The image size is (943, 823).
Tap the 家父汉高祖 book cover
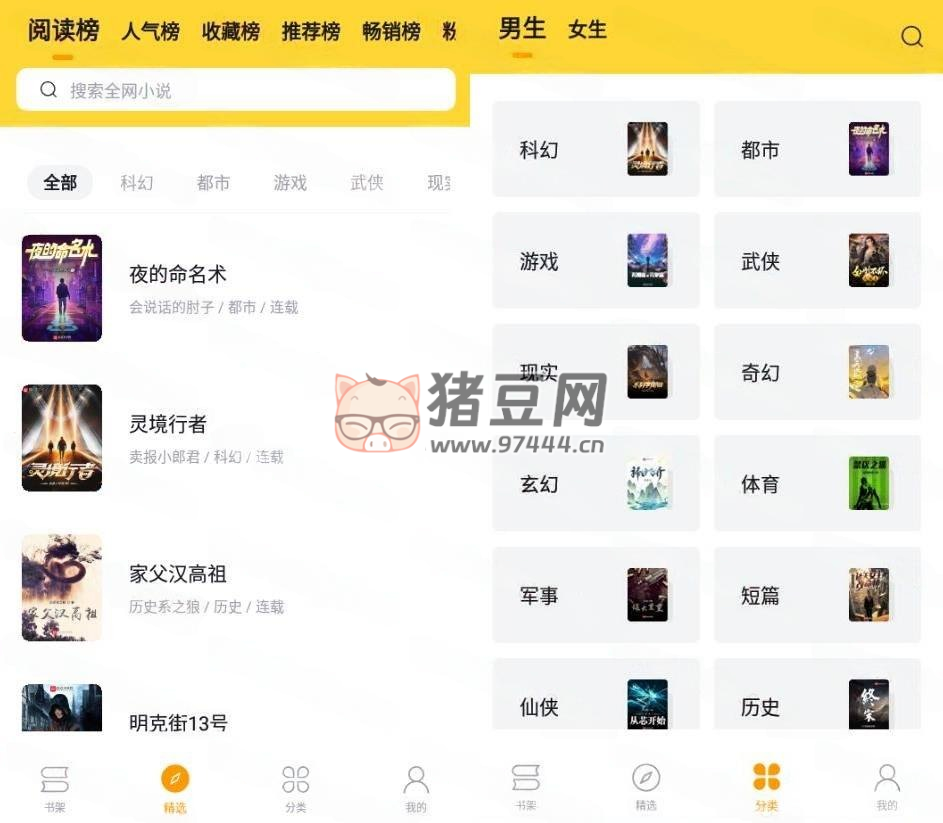click(62, 587)
